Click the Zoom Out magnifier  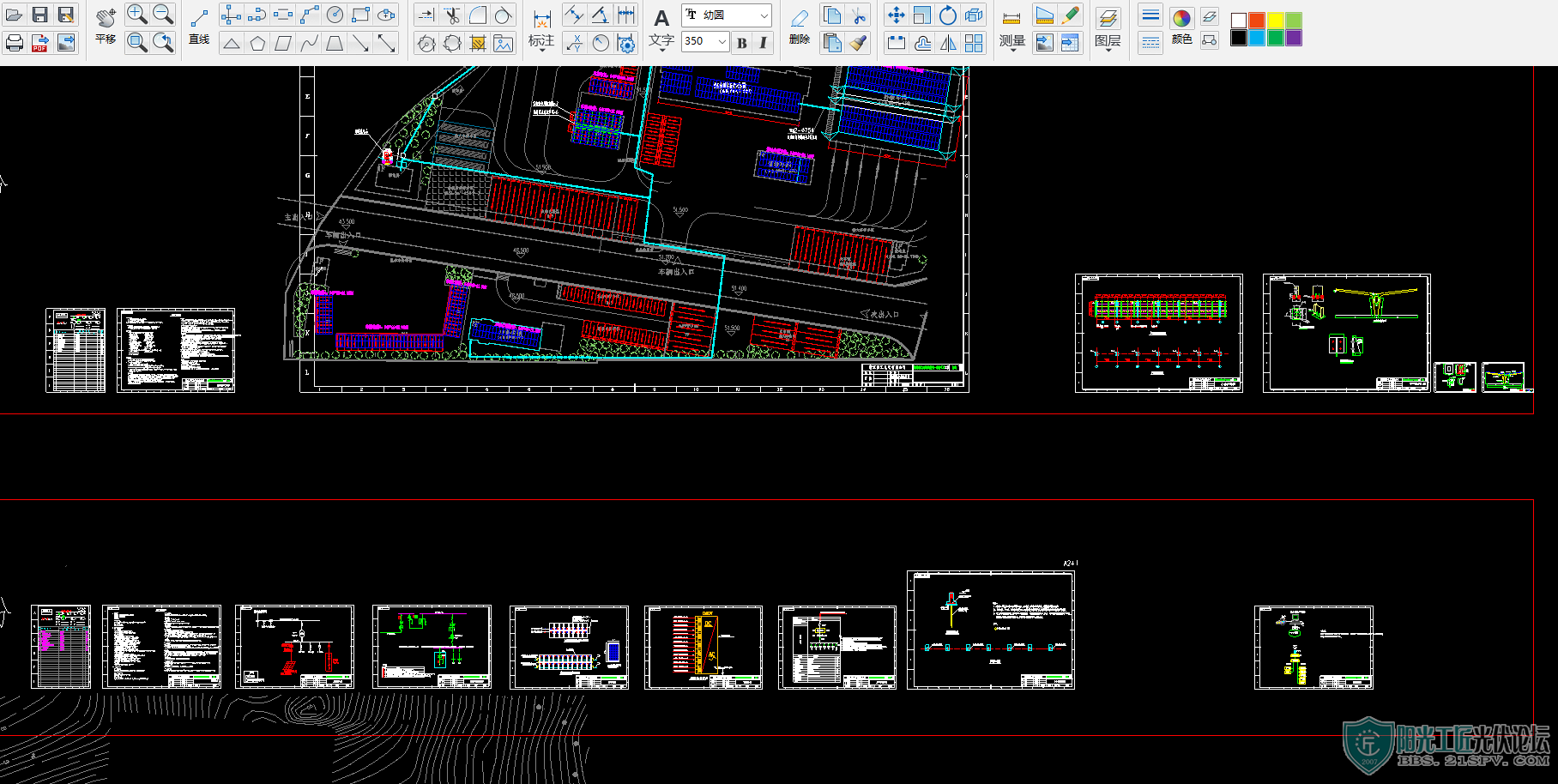(x=163, y=15)
